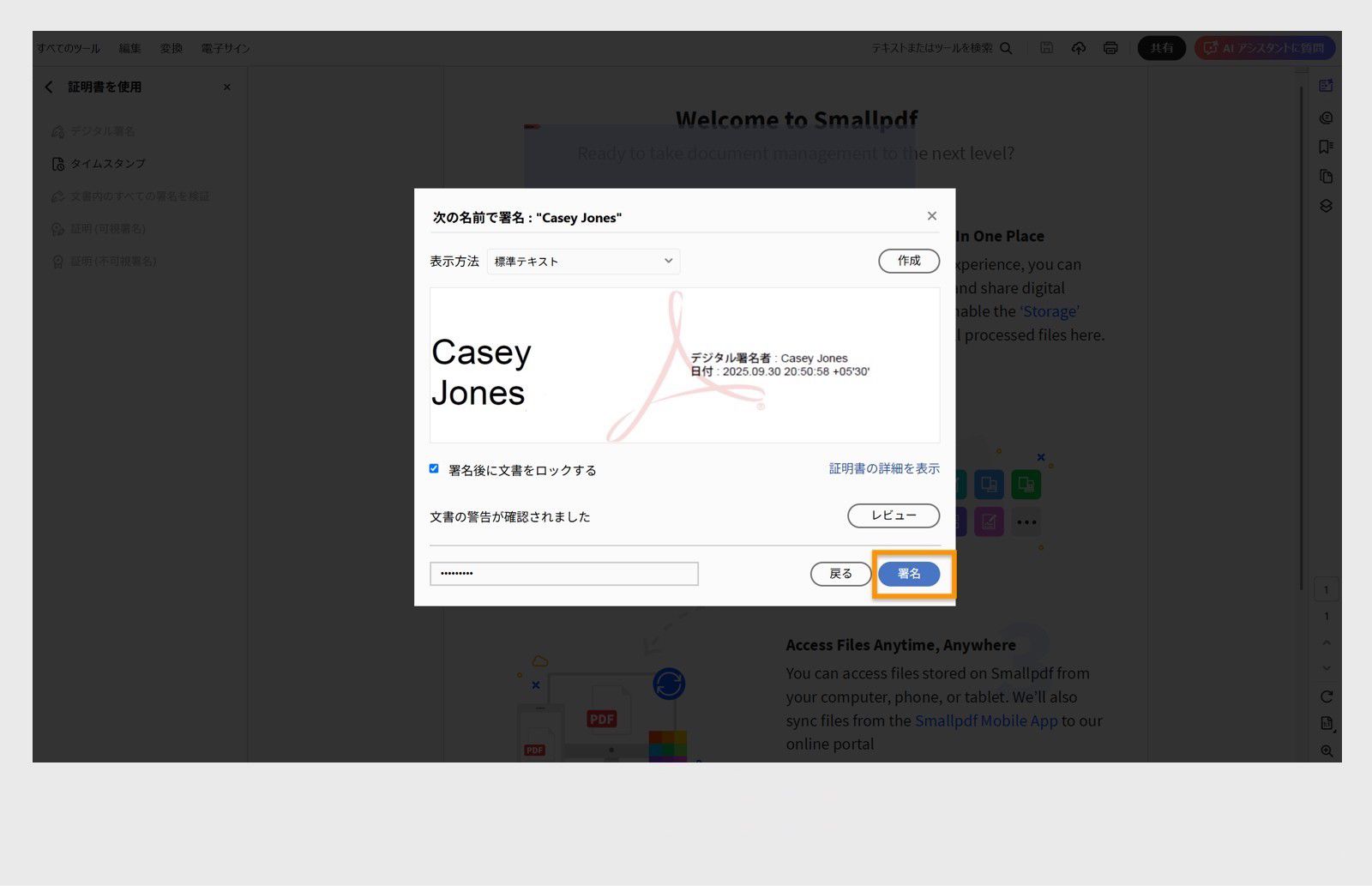Toggle 署名後に文書をロックする checkbox

434,468
